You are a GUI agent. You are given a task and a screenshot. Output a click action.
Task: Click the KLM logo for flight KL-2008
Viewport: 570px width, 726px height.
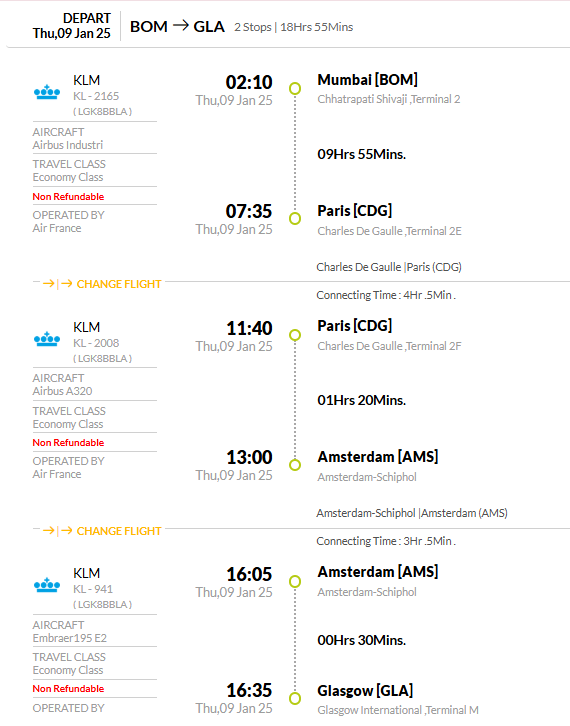click(x=47, y=339)
